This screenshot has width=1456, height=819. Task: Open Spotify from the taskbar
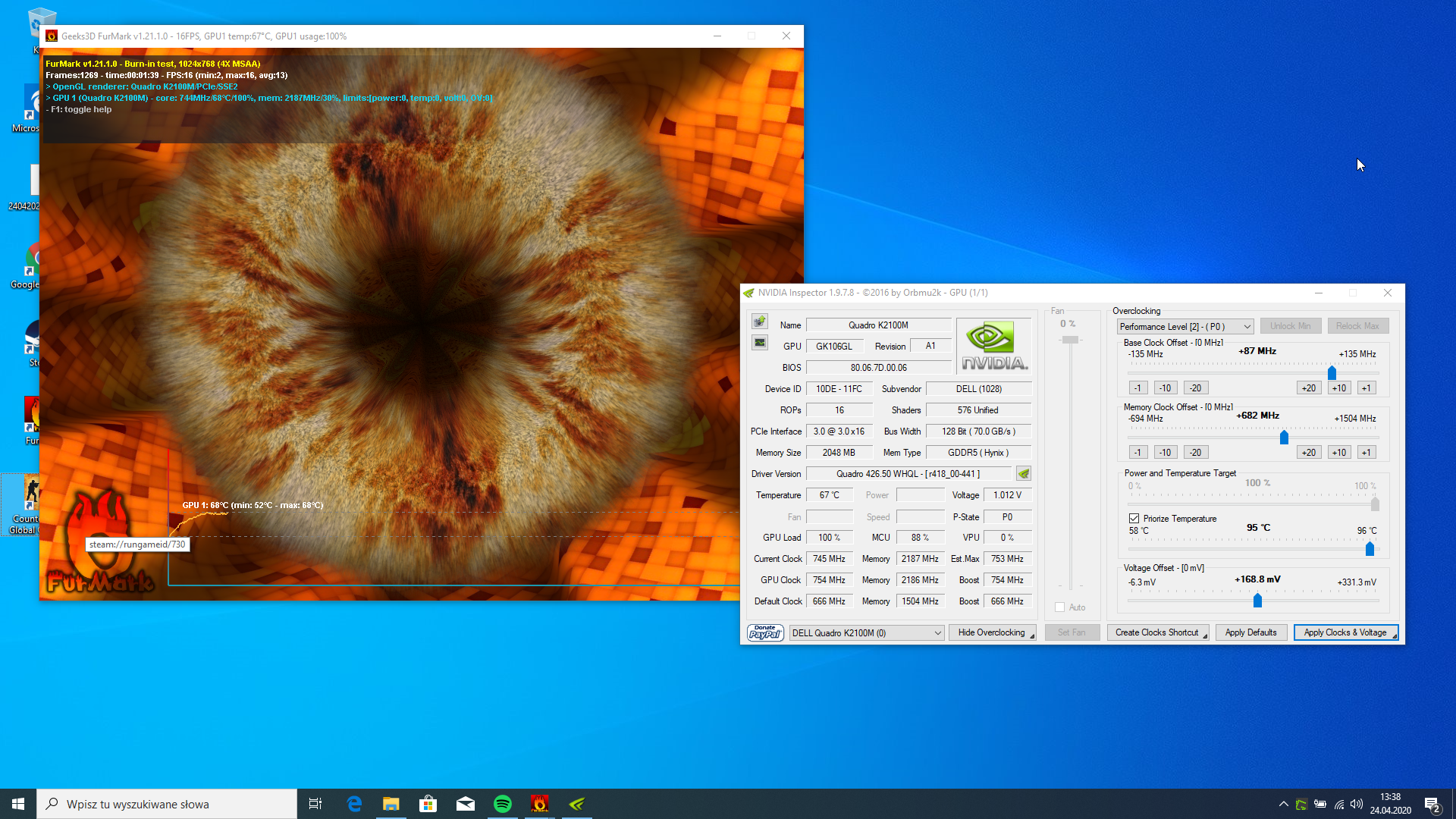(x=503, y=804)
